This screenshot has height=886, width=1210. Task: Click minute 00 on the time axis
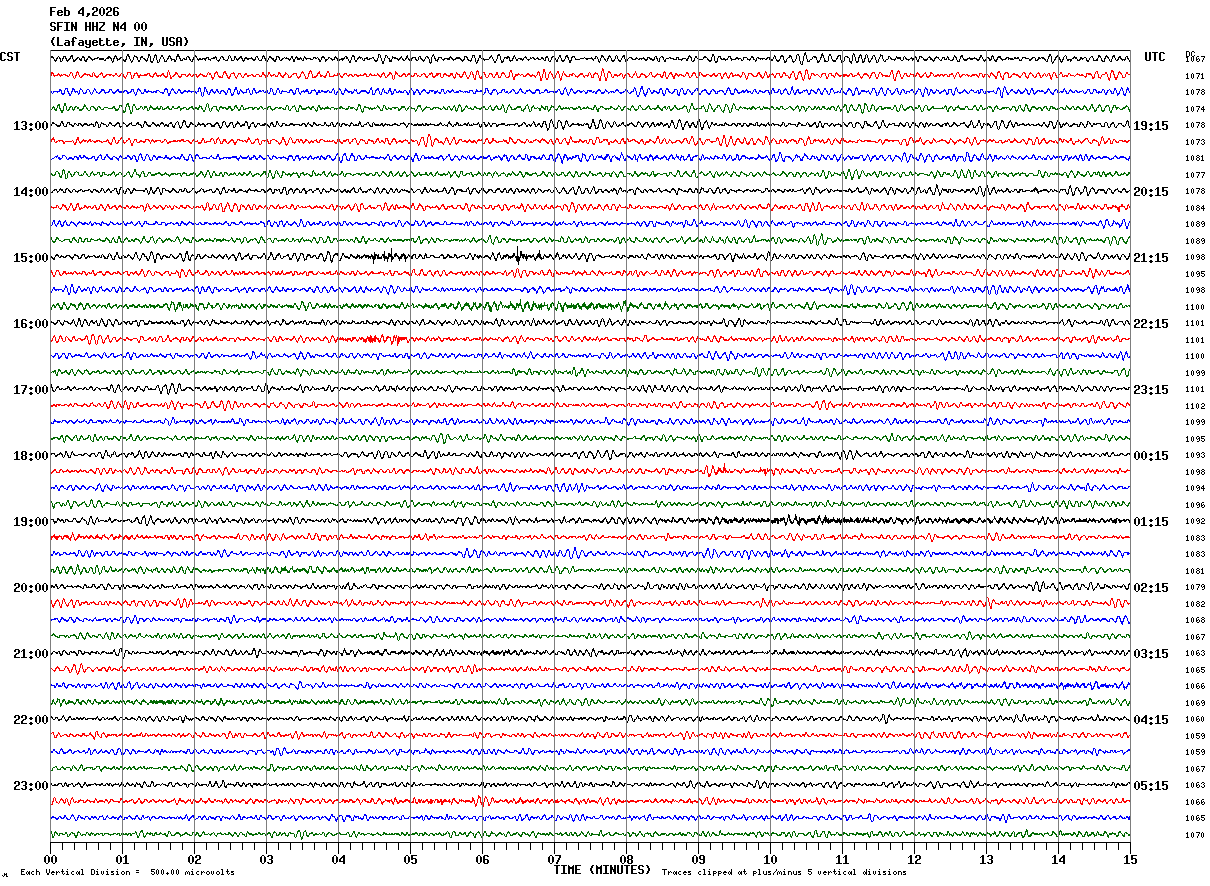(x=50, y=859)
